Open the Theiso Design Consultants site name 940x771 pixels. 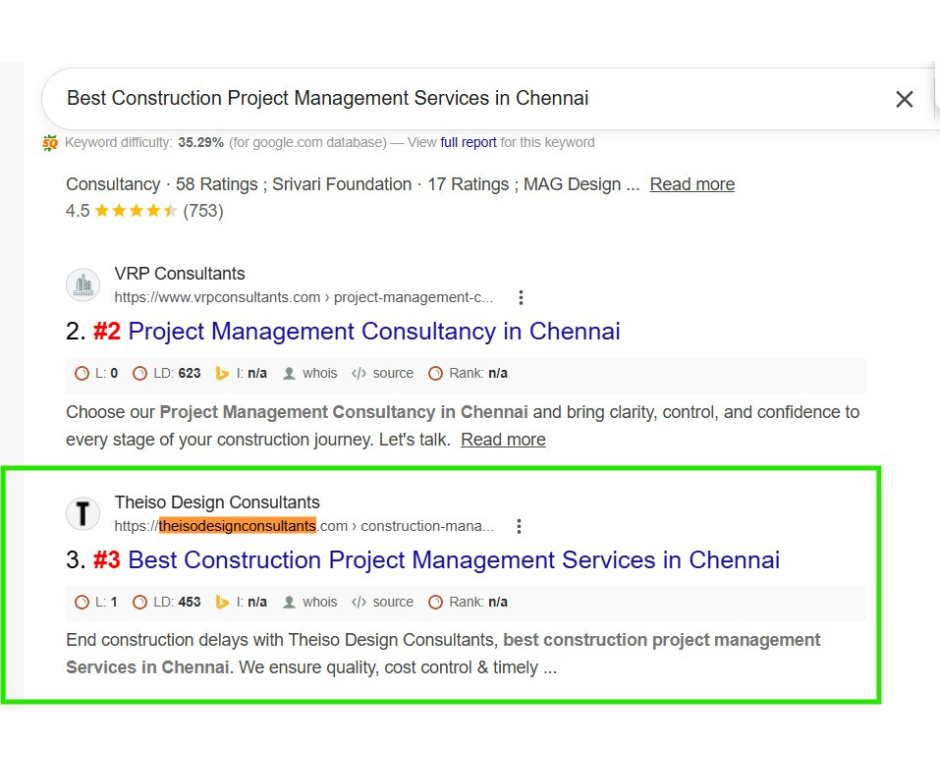(217, 502)
